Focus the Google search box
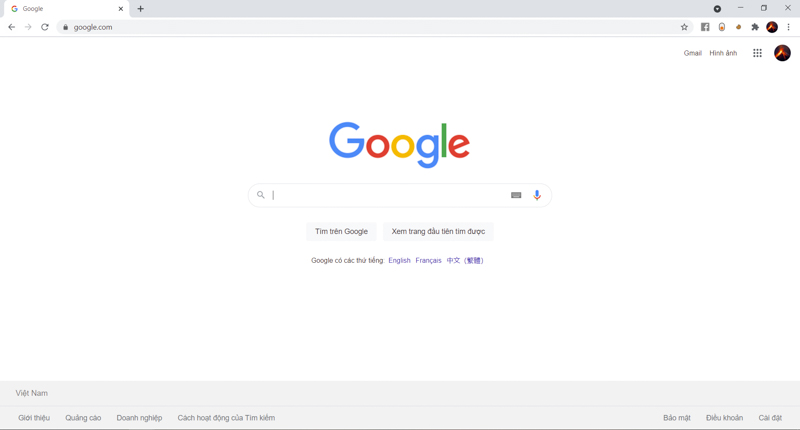 point(390,195)
